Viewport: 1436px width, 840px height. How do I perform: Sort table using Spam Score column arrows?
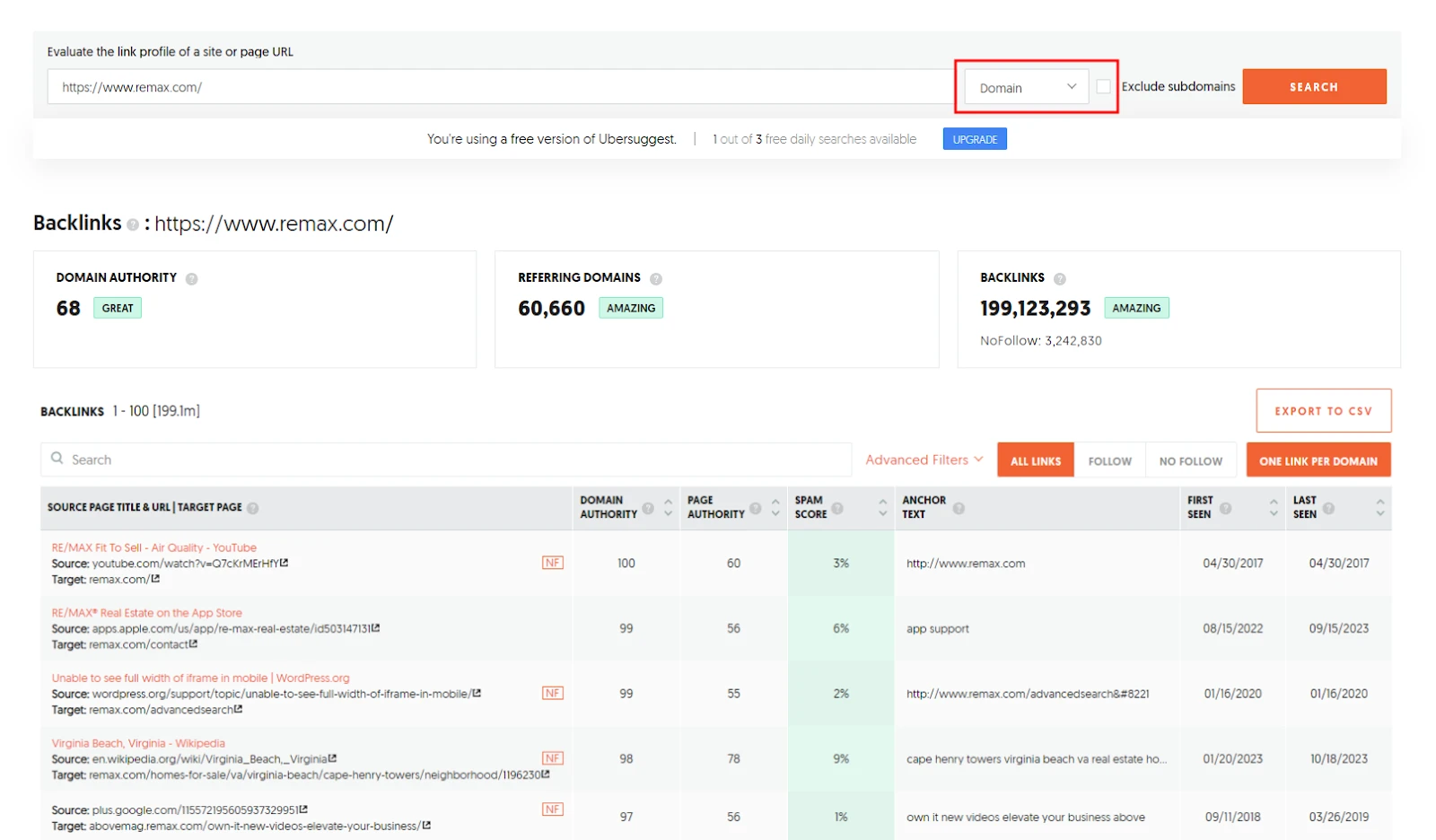883,508
